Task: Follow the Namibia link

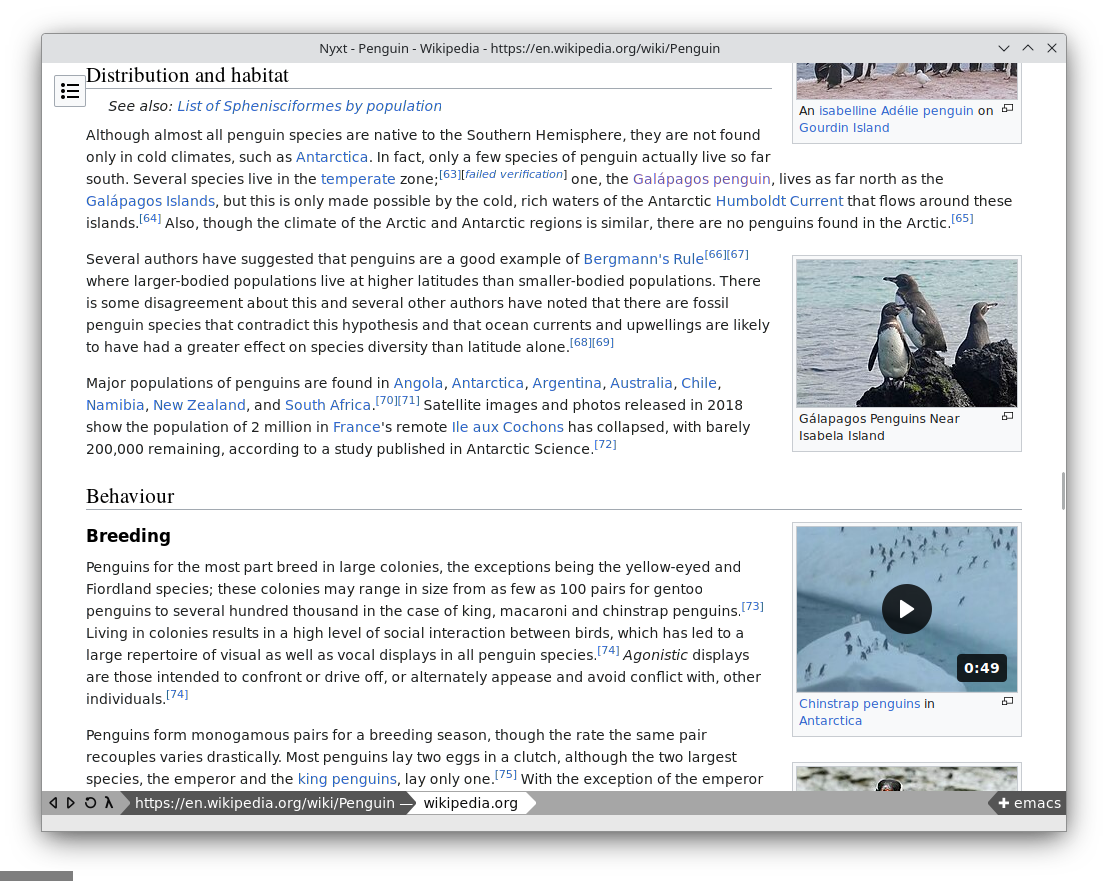Action: click(x=115, y=405)
